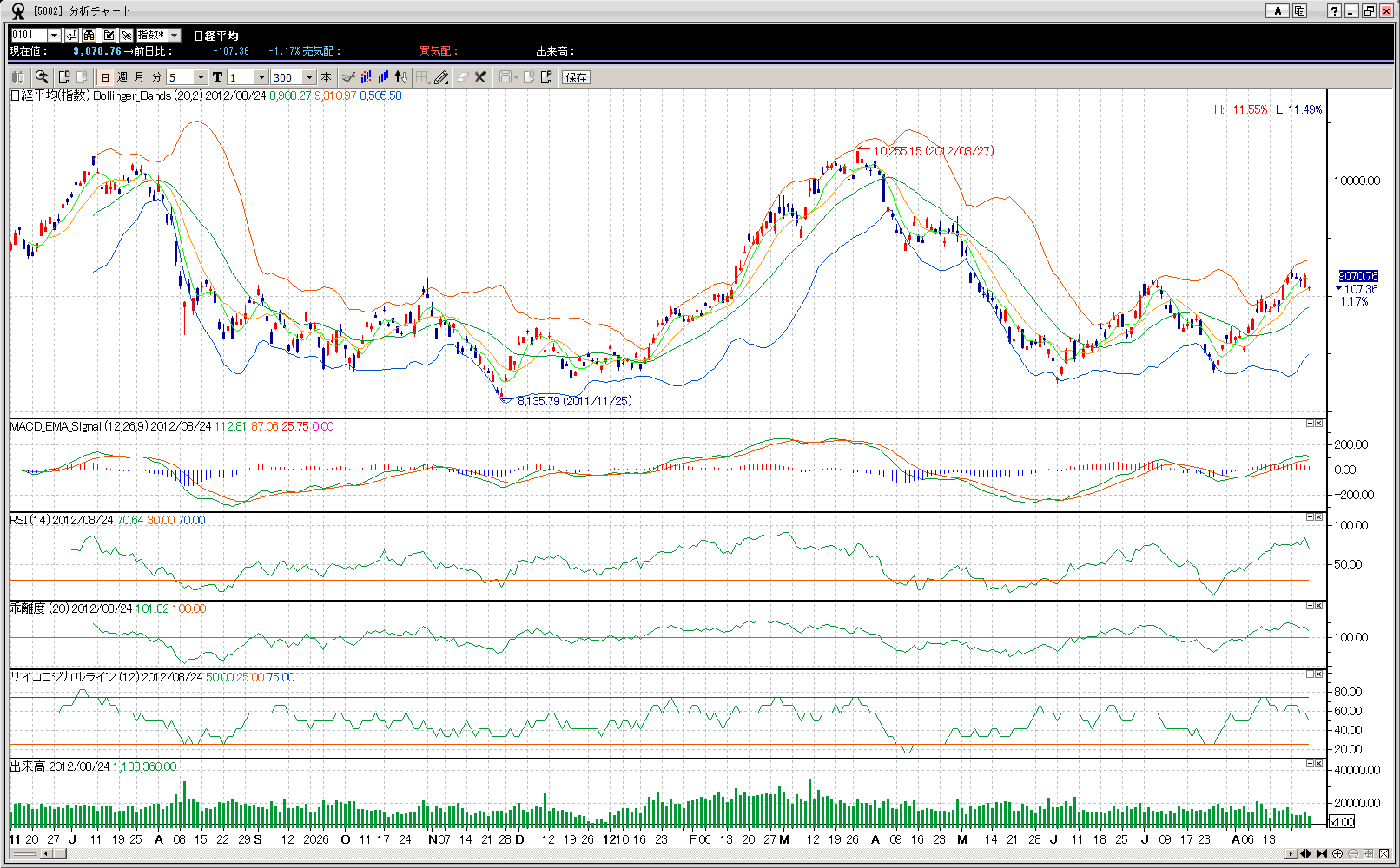
Task: Close the MACD indicator panel
Action: point(1318,424)
